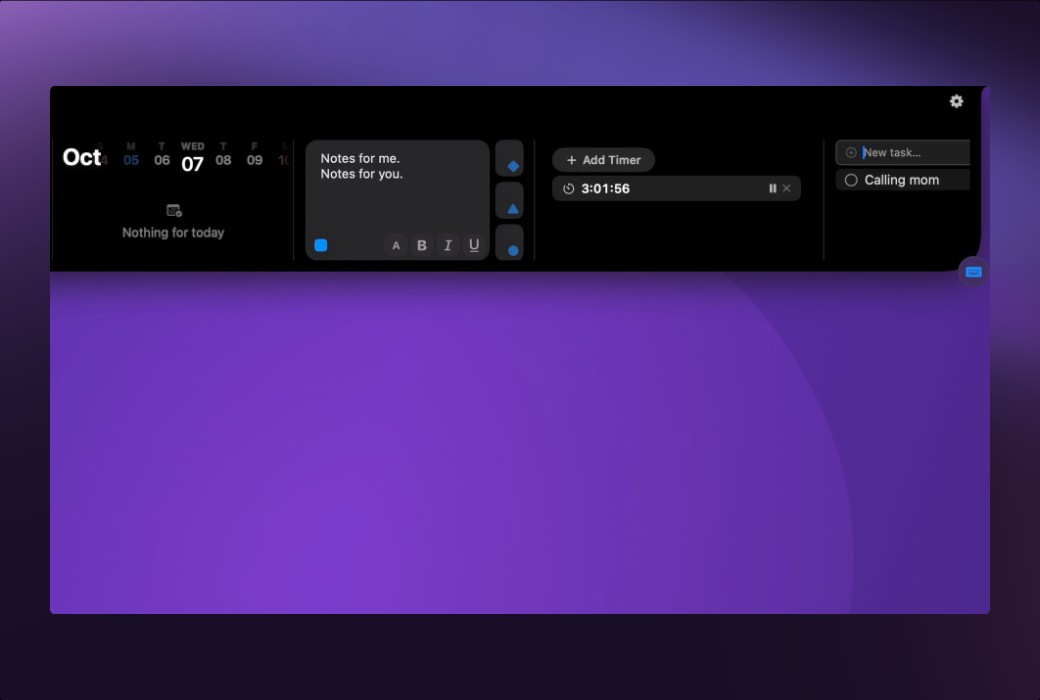Click the plus icon beside New task
This screenshot has width=1040, height=700.
pyautogui.click(x=851, y=153)
